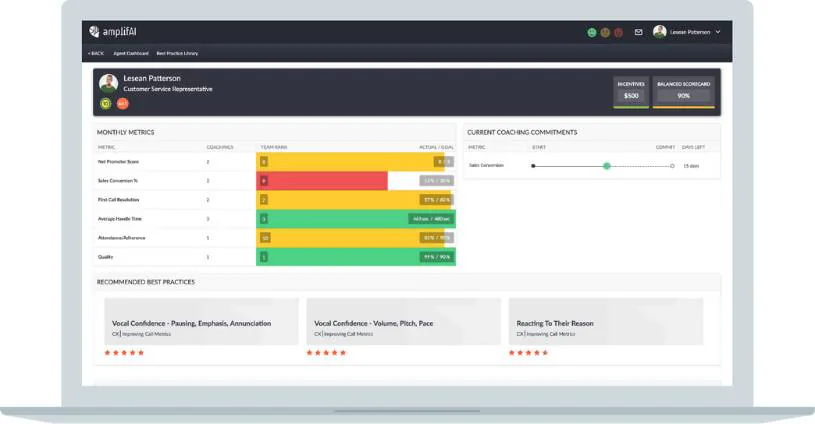The height and width of the screenshot is (424, 815).
Task: Click the commit end point on coaching timeline
Action: click(x=672, y=166)
